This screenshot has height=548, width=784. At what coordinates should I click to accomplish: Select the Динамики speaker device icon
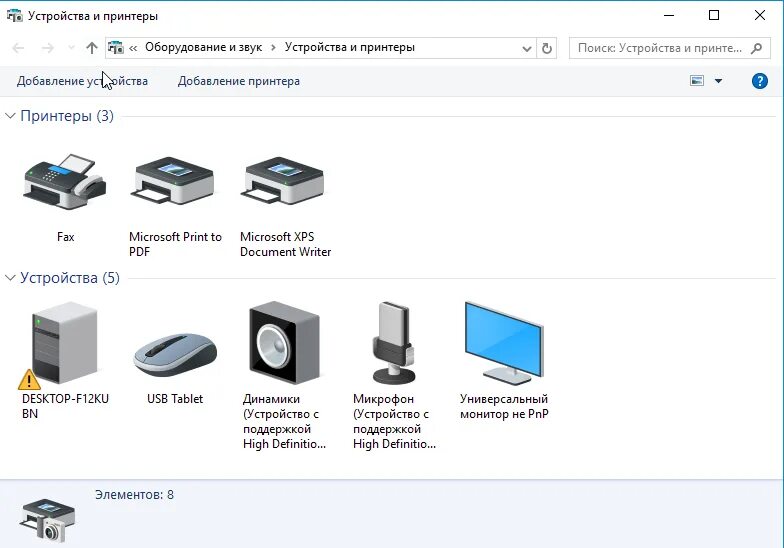coord(284,343)
